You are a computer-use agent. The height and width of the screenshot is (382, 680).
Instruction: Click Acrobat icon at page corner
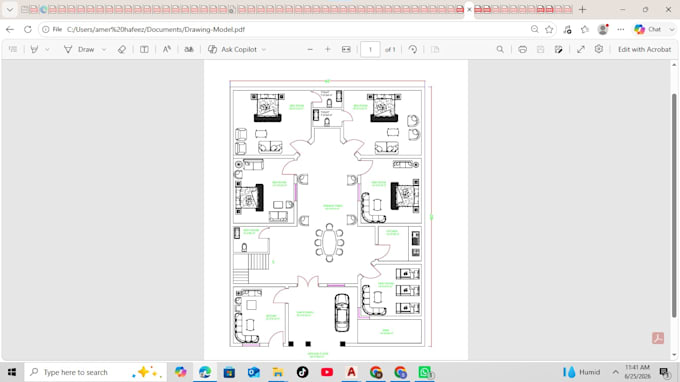pyautogui.click(x=658, y=338)
